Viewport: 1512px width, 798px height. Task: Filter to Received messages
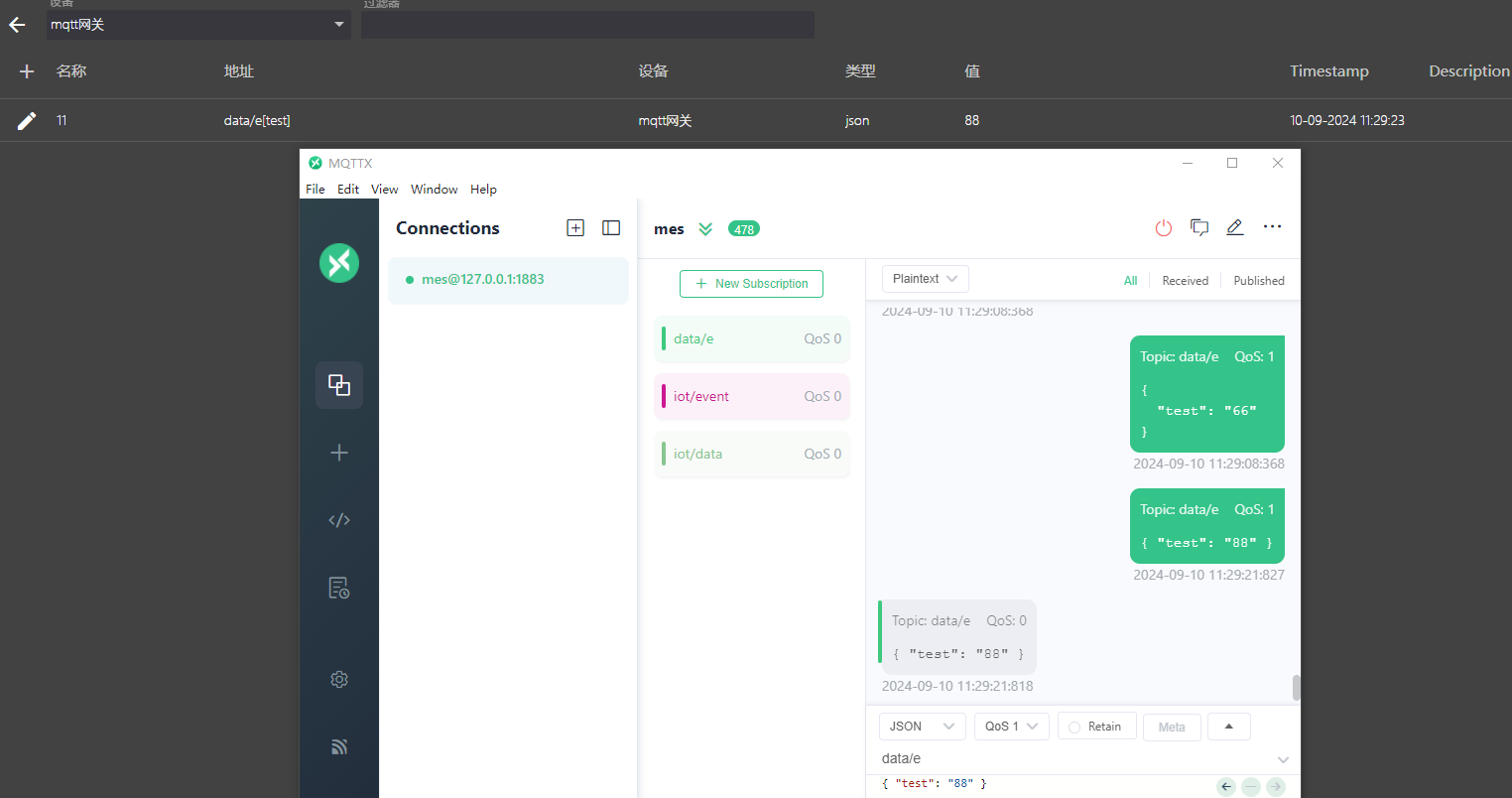click(1186, 281)
